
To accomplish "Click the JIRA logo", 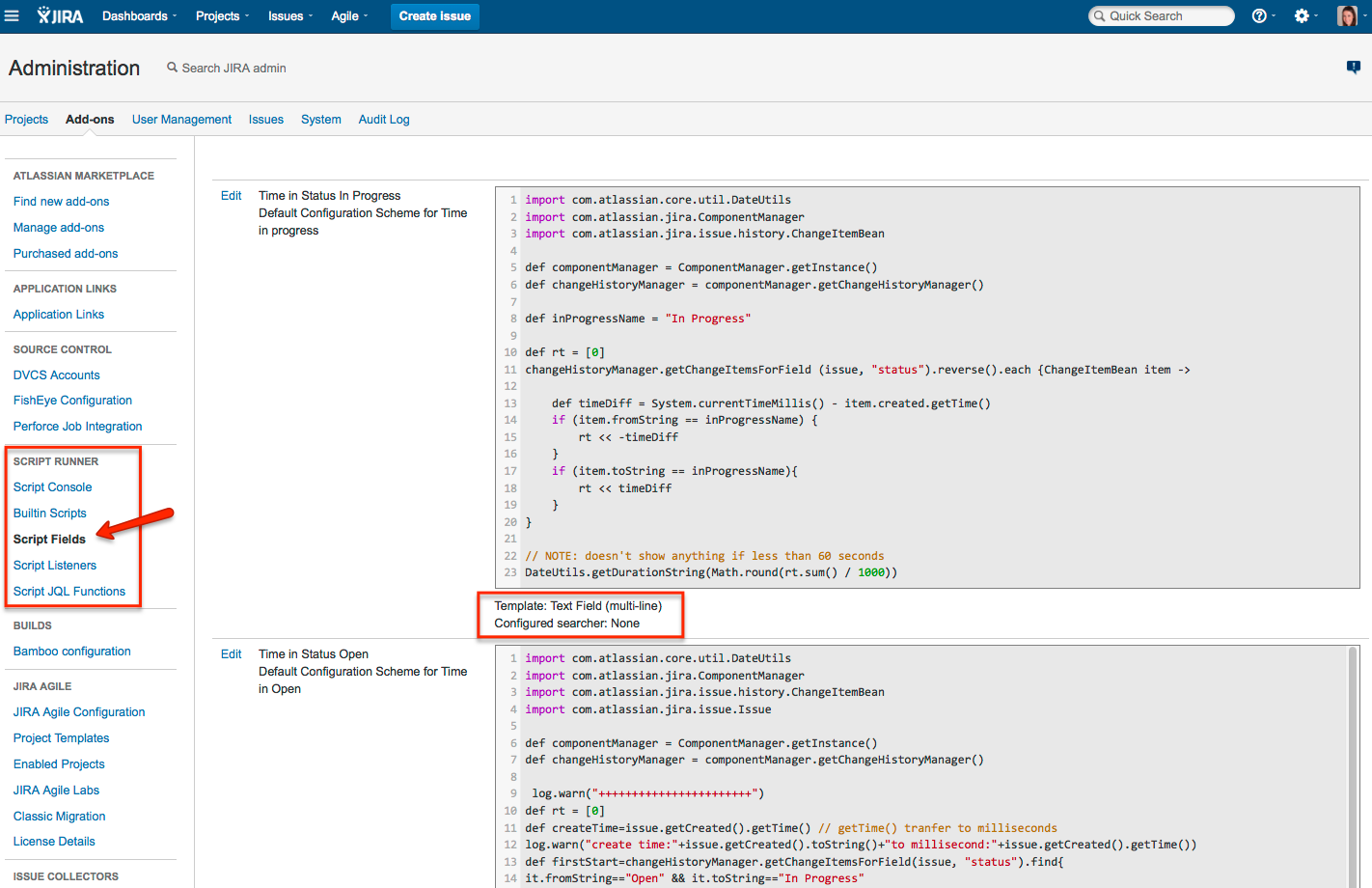I will pos(60,15).
